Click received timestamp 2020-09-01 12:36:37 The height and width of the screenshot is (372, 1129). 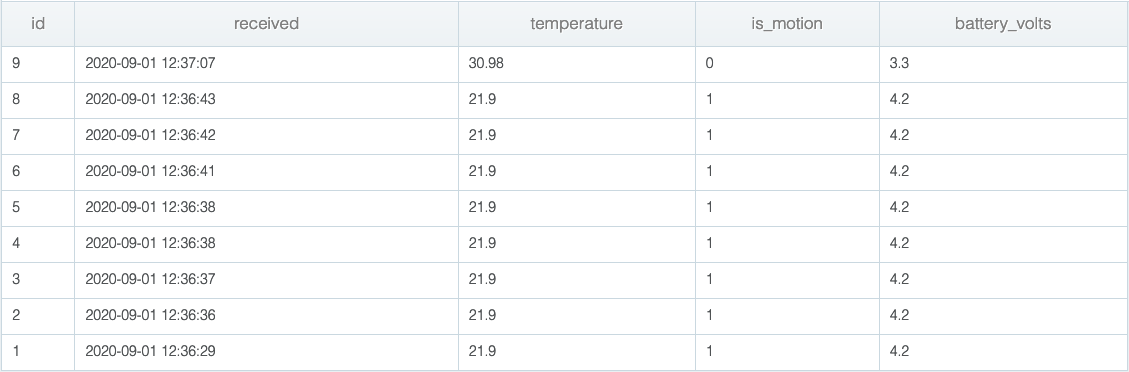coord(150,280)
